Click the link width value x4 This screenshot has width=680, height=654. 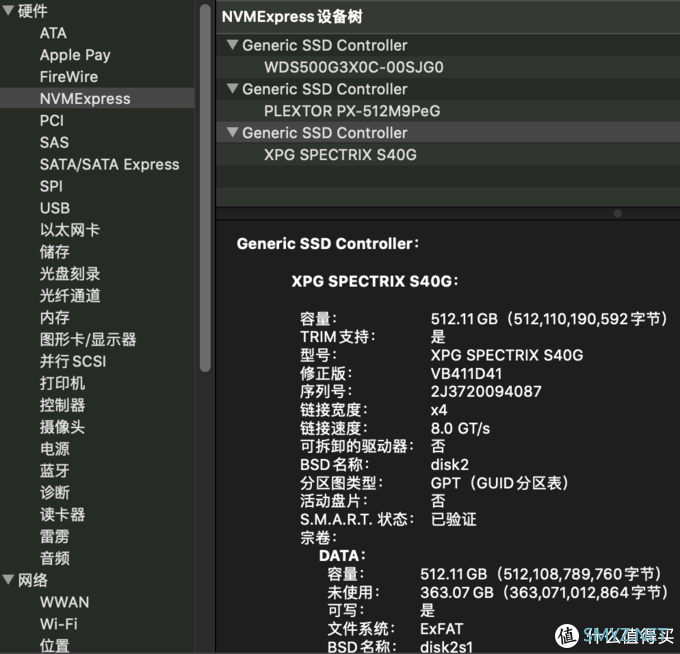[439, 410]
